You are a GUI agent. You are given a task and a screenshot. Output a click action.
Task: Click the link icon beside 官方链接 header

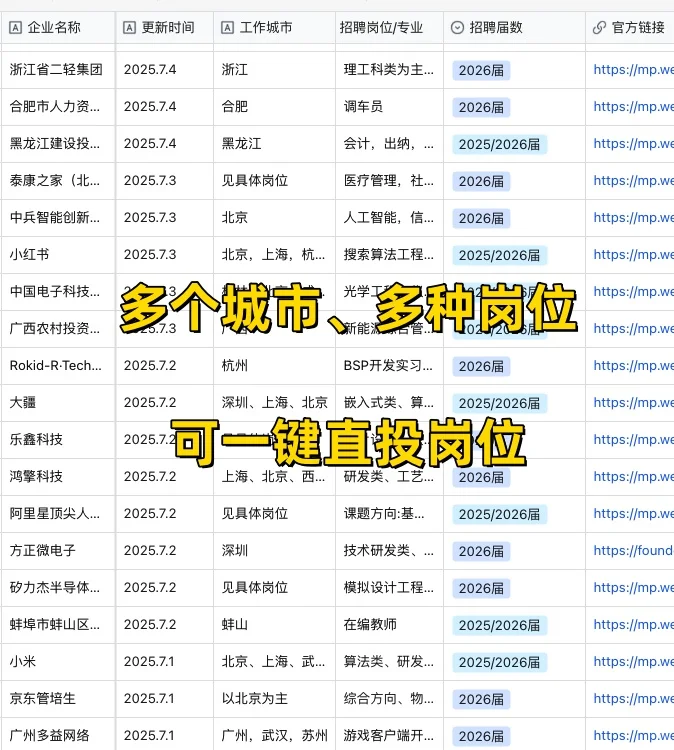coord(599,28)
